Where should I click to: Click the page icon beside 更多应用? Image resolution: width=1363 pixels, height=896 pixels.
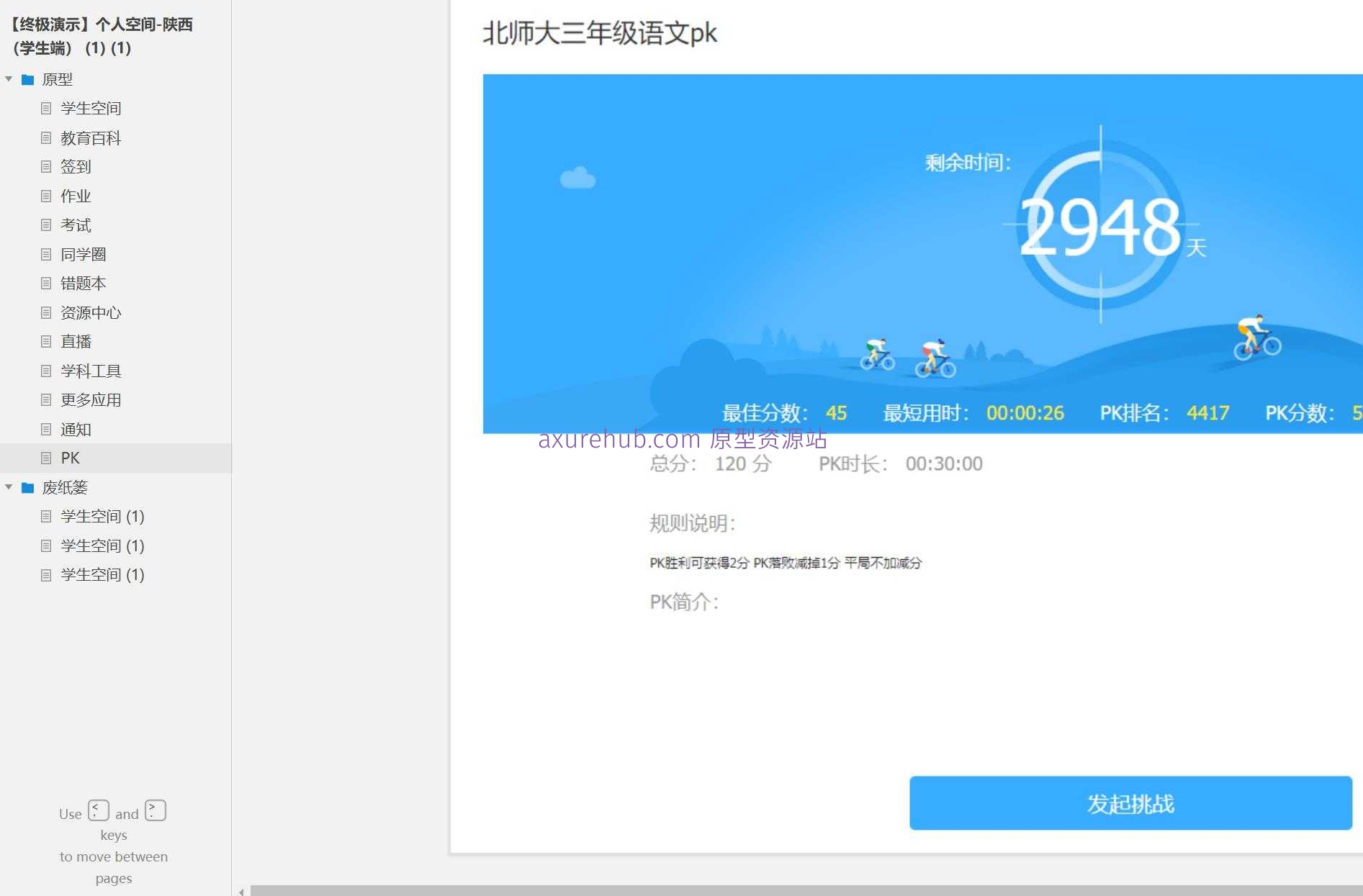point(46,399)
